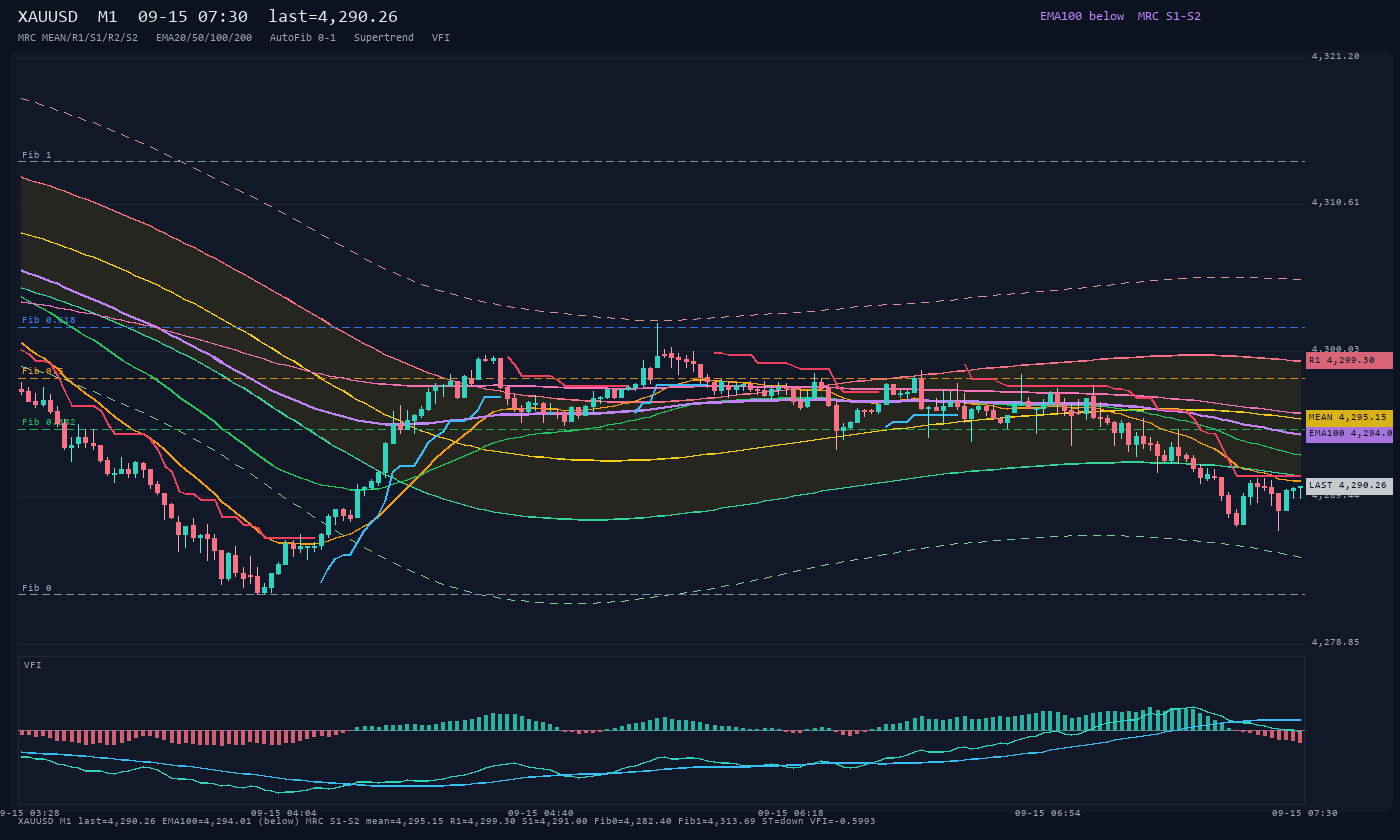The height and width of the screenshot is (840, 1400).
Task: Click the '09-15 06:18' time axis label
Action: (x=791, y=813)
